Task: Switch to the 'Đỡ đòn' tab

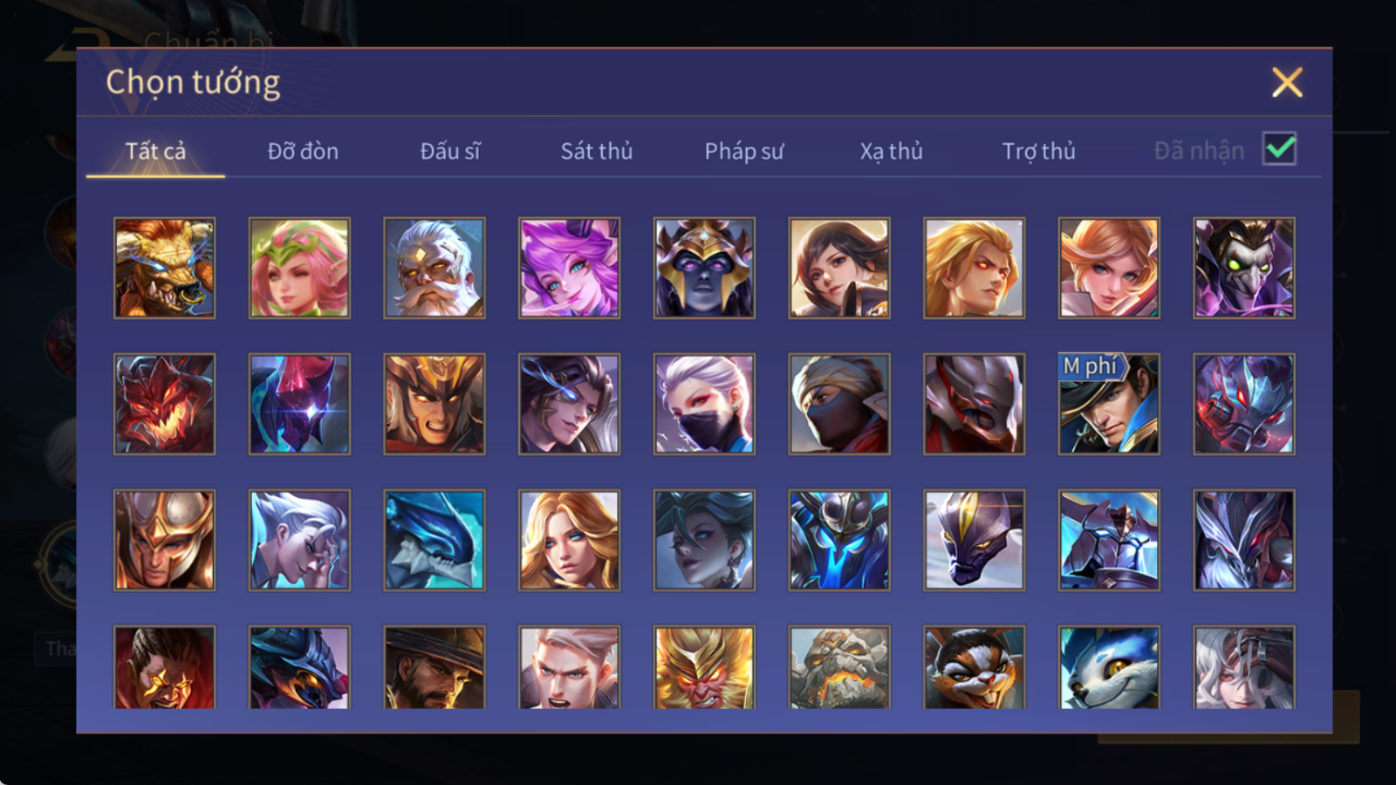Action: coord(303,151)
